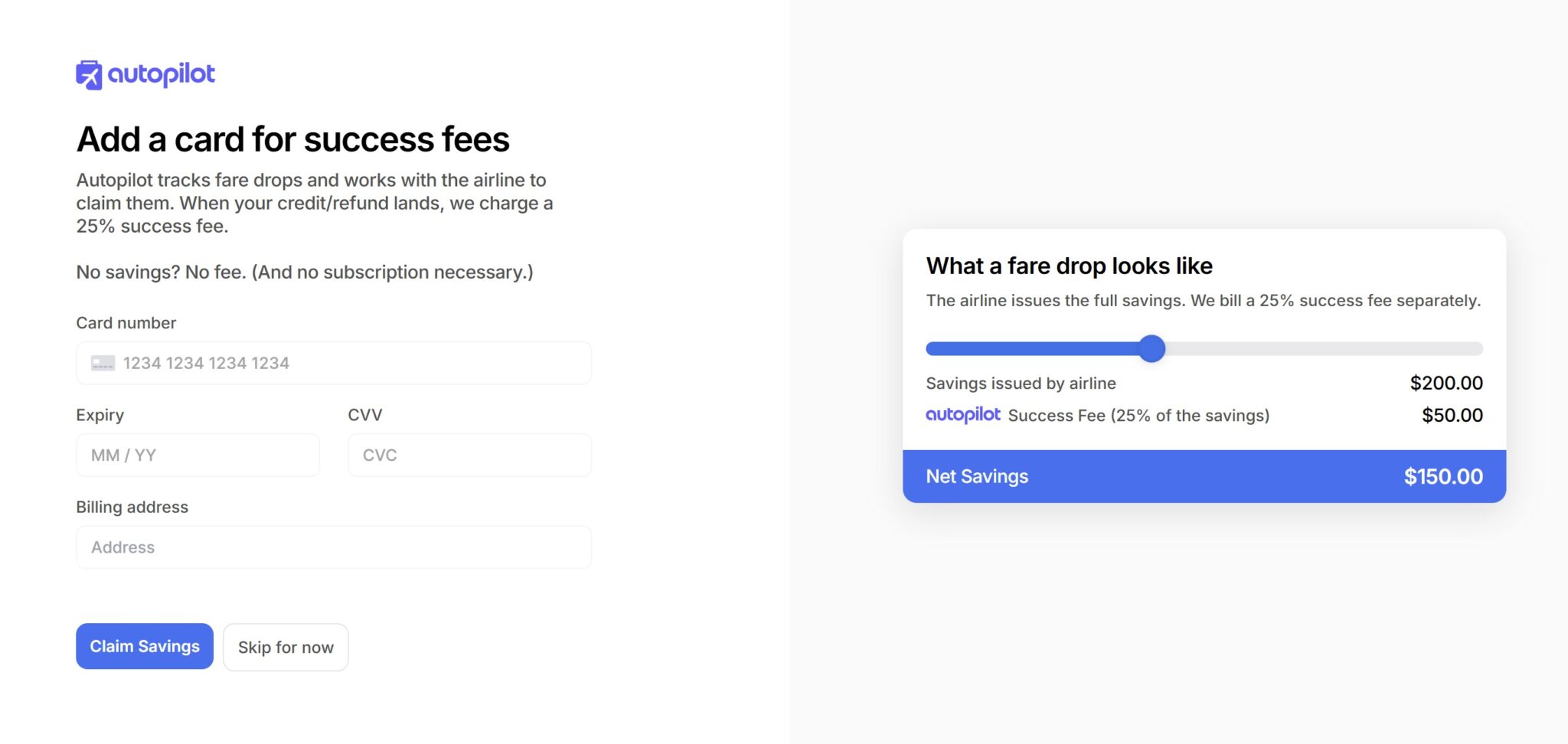Click the autopilot wordmark in the header

(161, 74)
